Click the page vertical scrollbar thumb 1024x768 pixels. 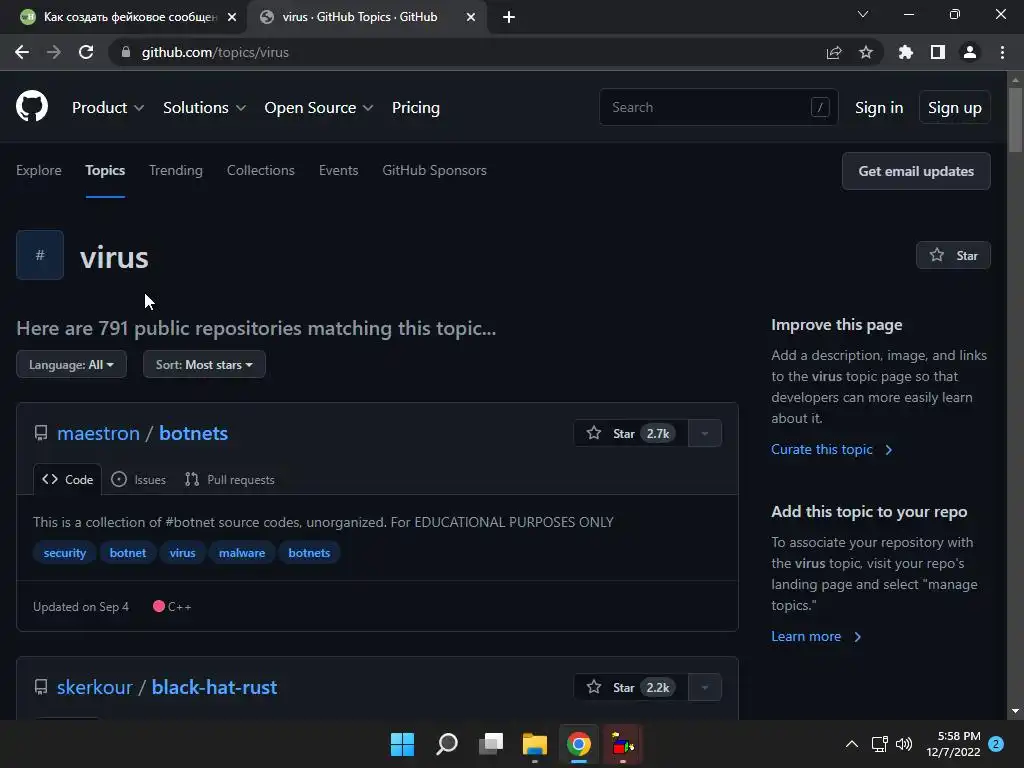click(x=1015, y=121)
